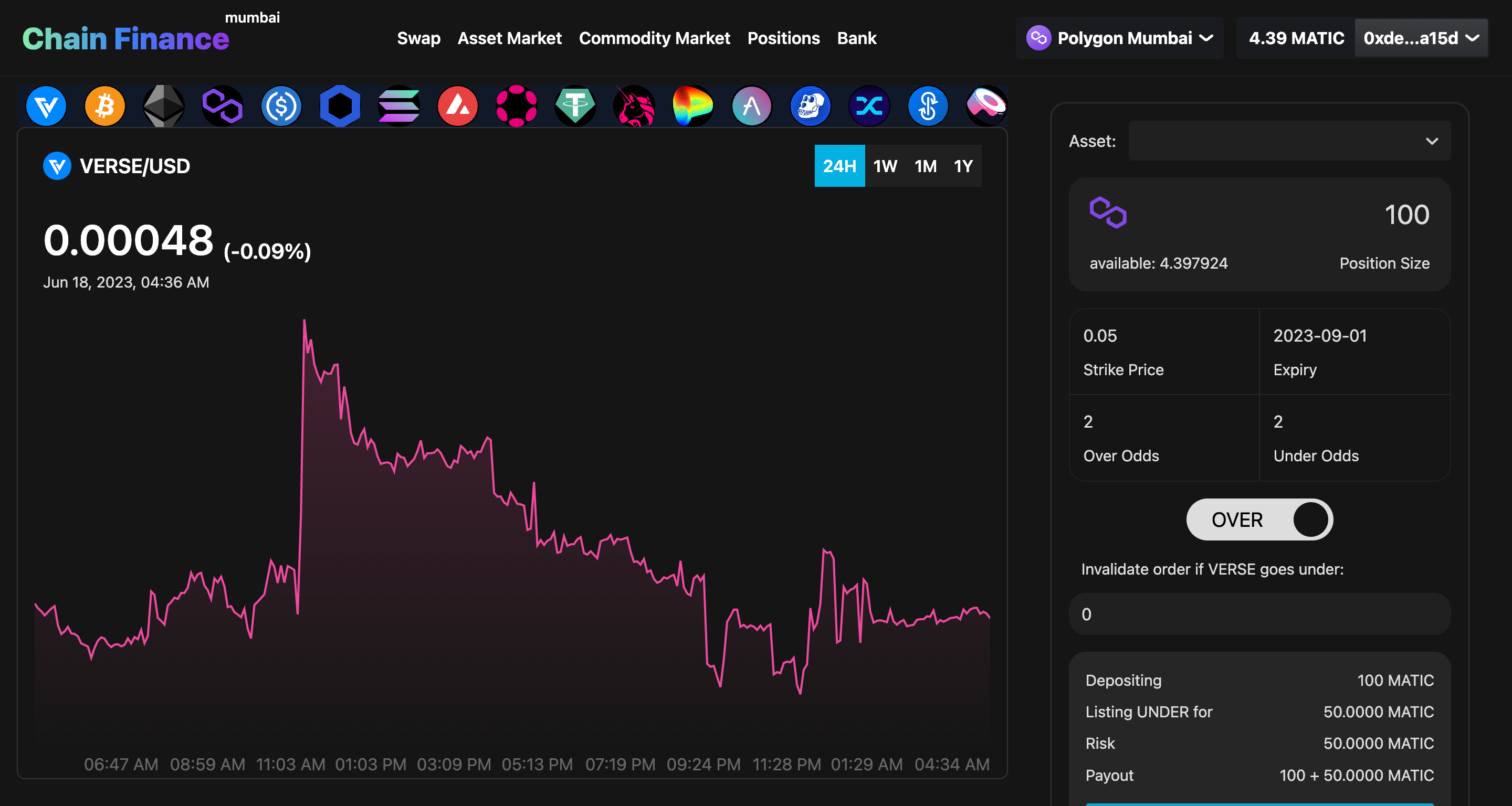Viewport: 1512px width, 806px height.
Task: Select the Chainlink blue hexagon icon
Action: [340, 106]
